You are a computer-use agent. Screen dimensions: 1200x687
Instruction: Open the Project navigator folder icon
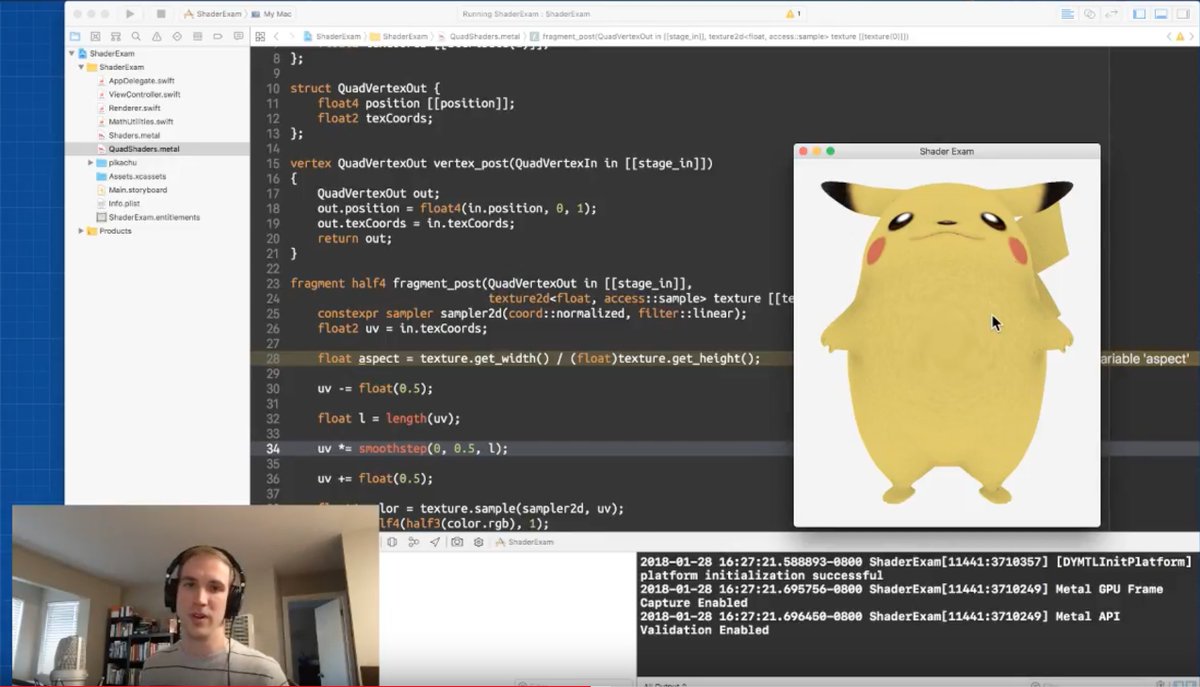(74, 36)
